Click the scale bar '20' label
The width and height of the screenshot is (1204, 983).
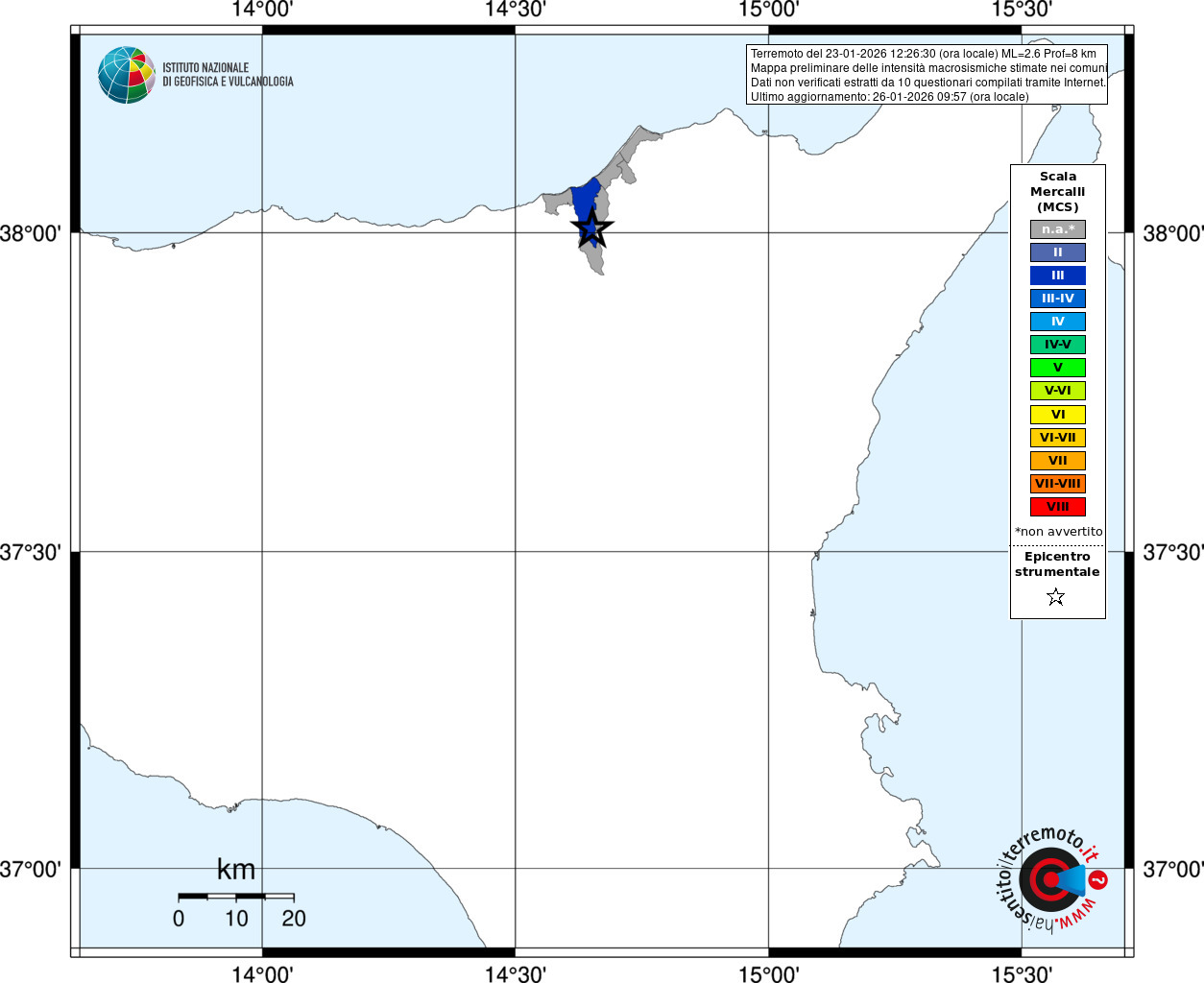click(x=294, y=919)
